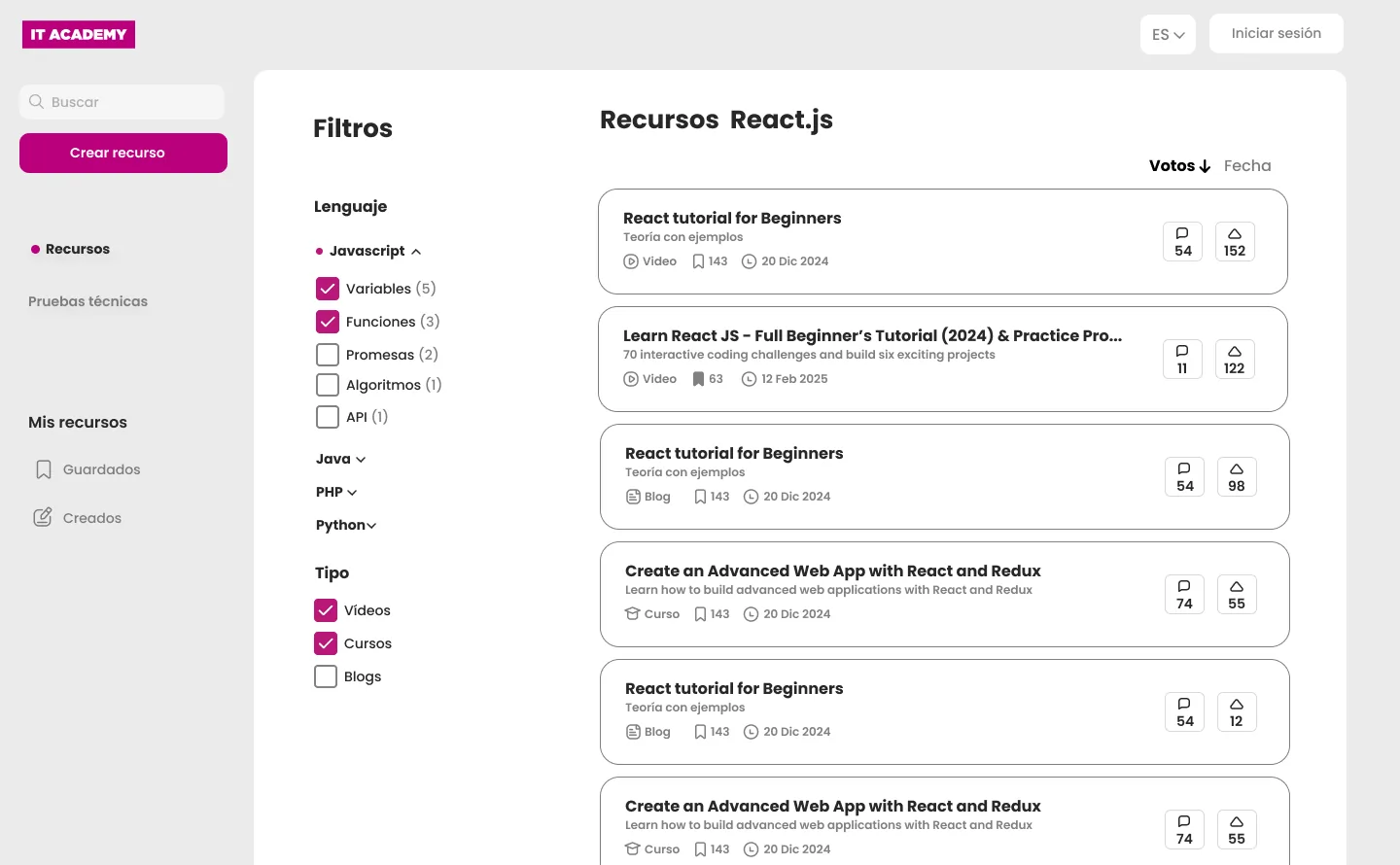
Task: Open the Python filter options
Action: pyautogui.click(x=370, y=525)
